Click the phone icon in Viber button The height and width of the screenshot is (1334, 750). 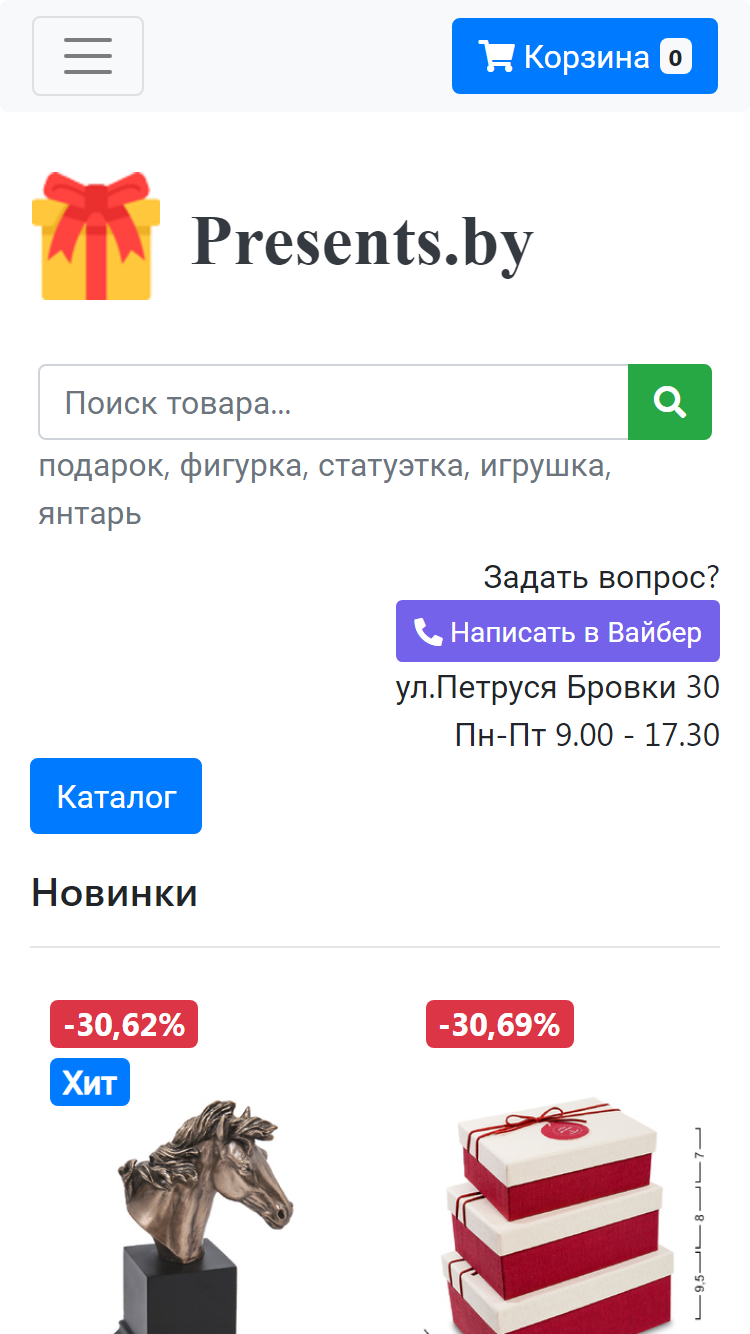[x=428, y=631]
